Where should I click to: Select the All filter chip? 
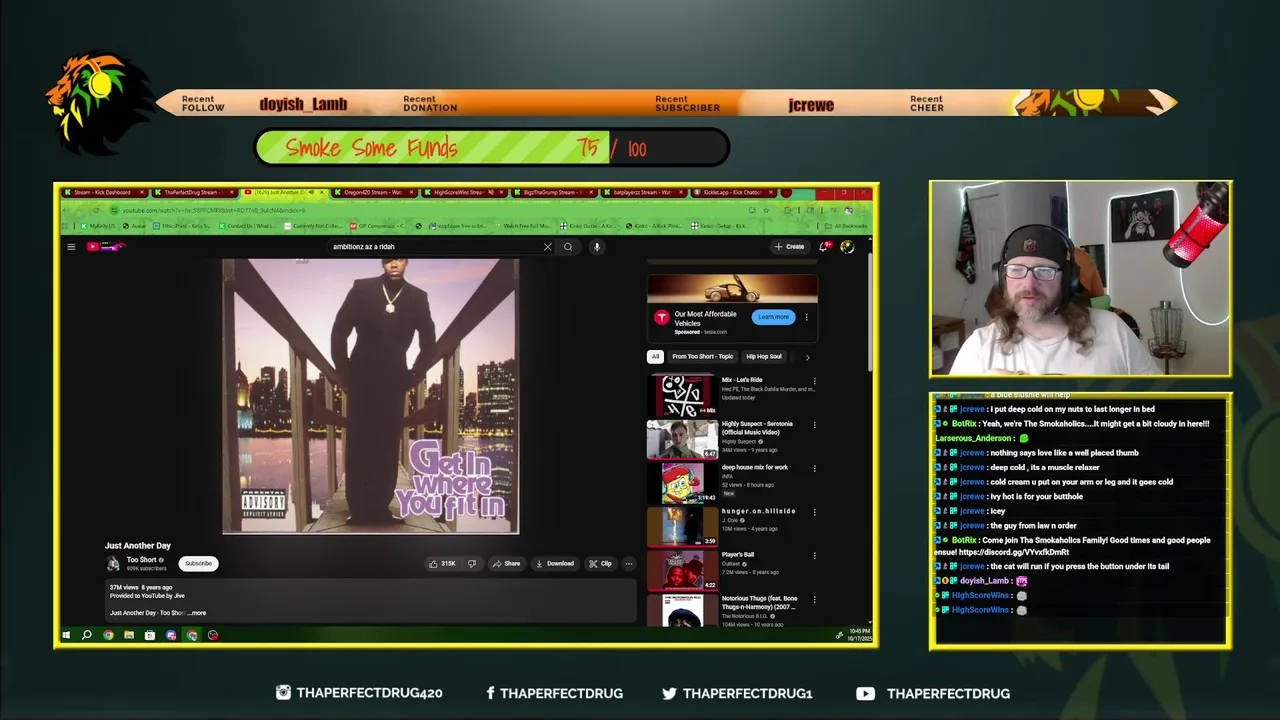(x=655, y=356)
